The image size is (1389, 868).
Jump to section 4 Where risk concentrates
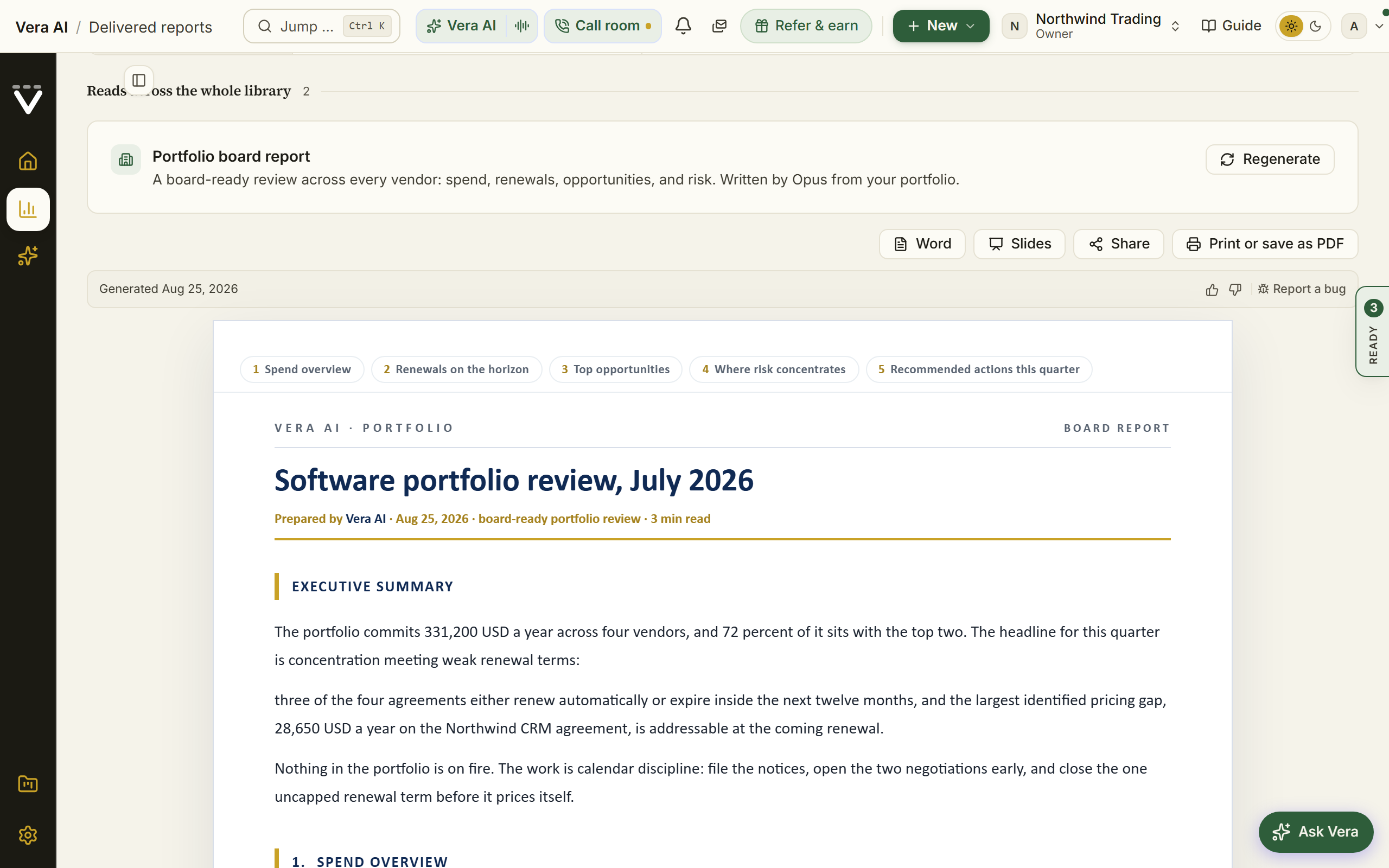click(x=774, y=369)
